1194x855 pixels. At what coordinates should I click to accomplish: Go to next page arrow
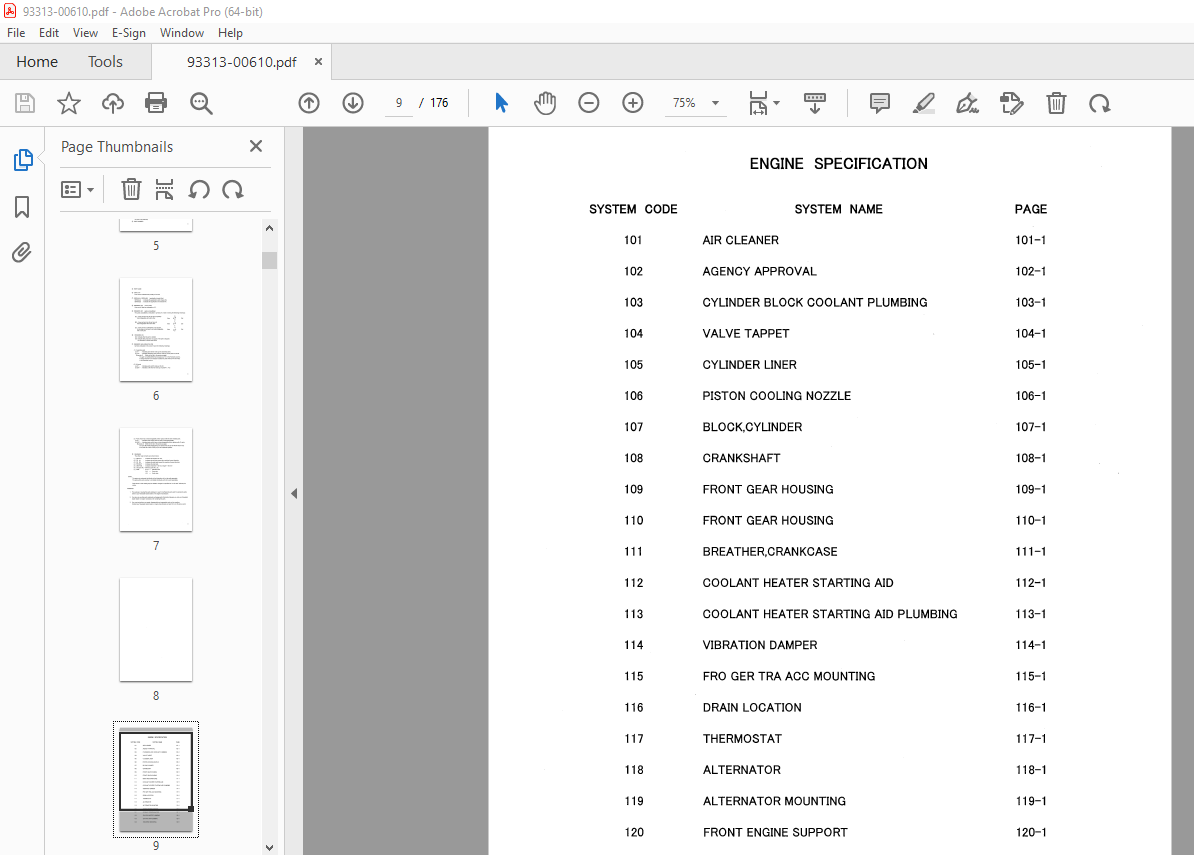tap(353, 103)
